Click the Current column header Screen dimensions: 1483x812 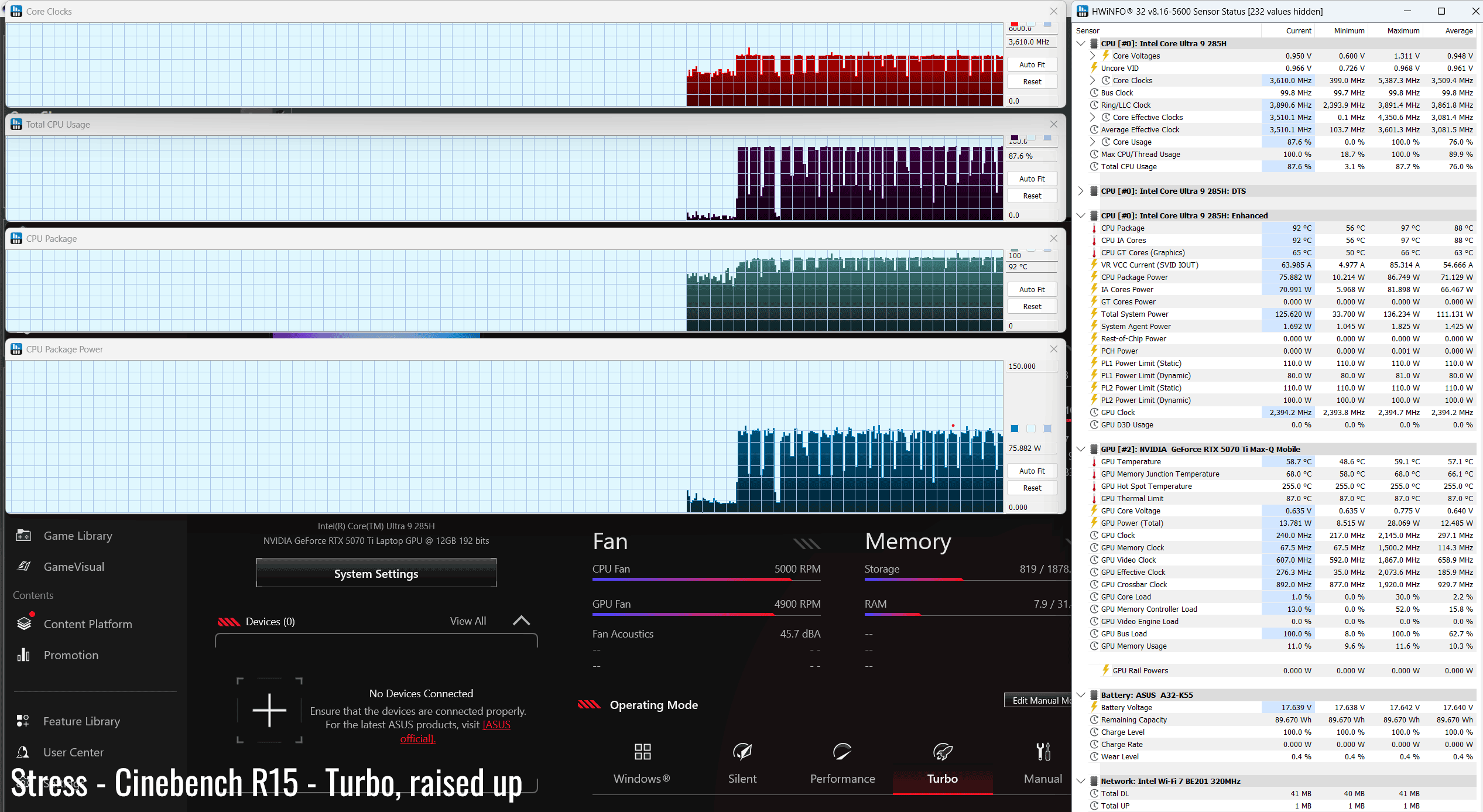tap(1287, 30)
